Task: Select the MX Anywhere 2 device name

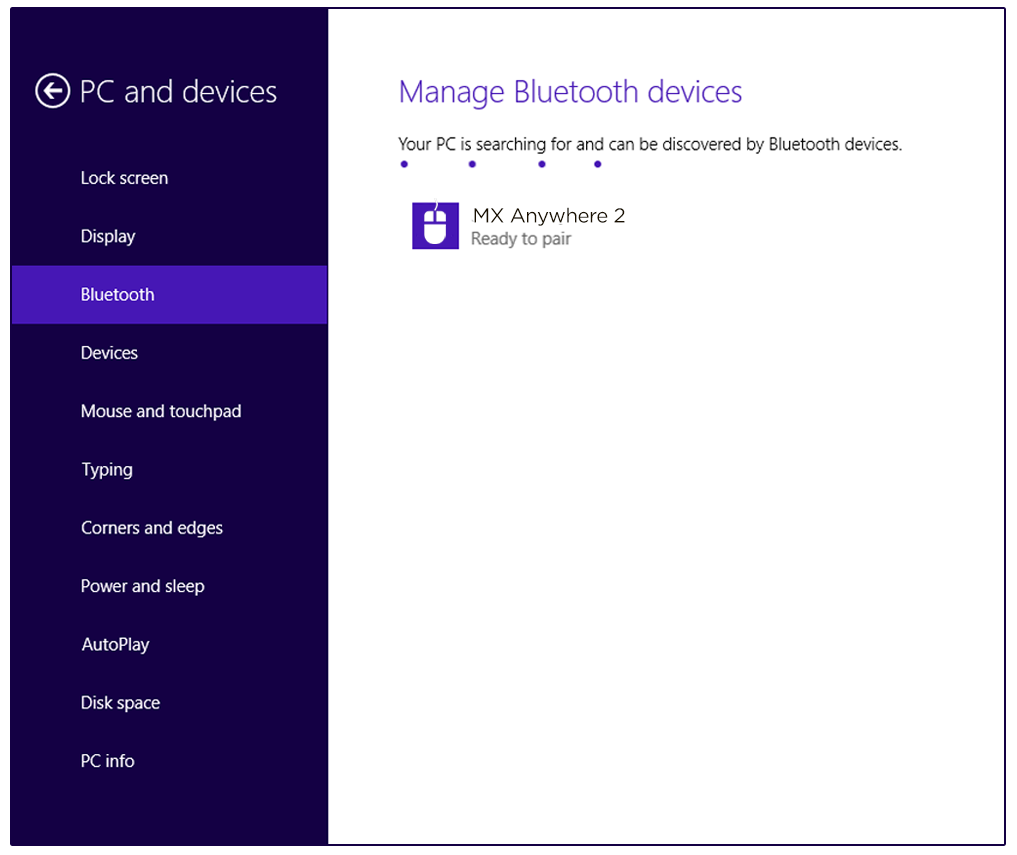Action: pyautogui.click(x=549, y=215)
